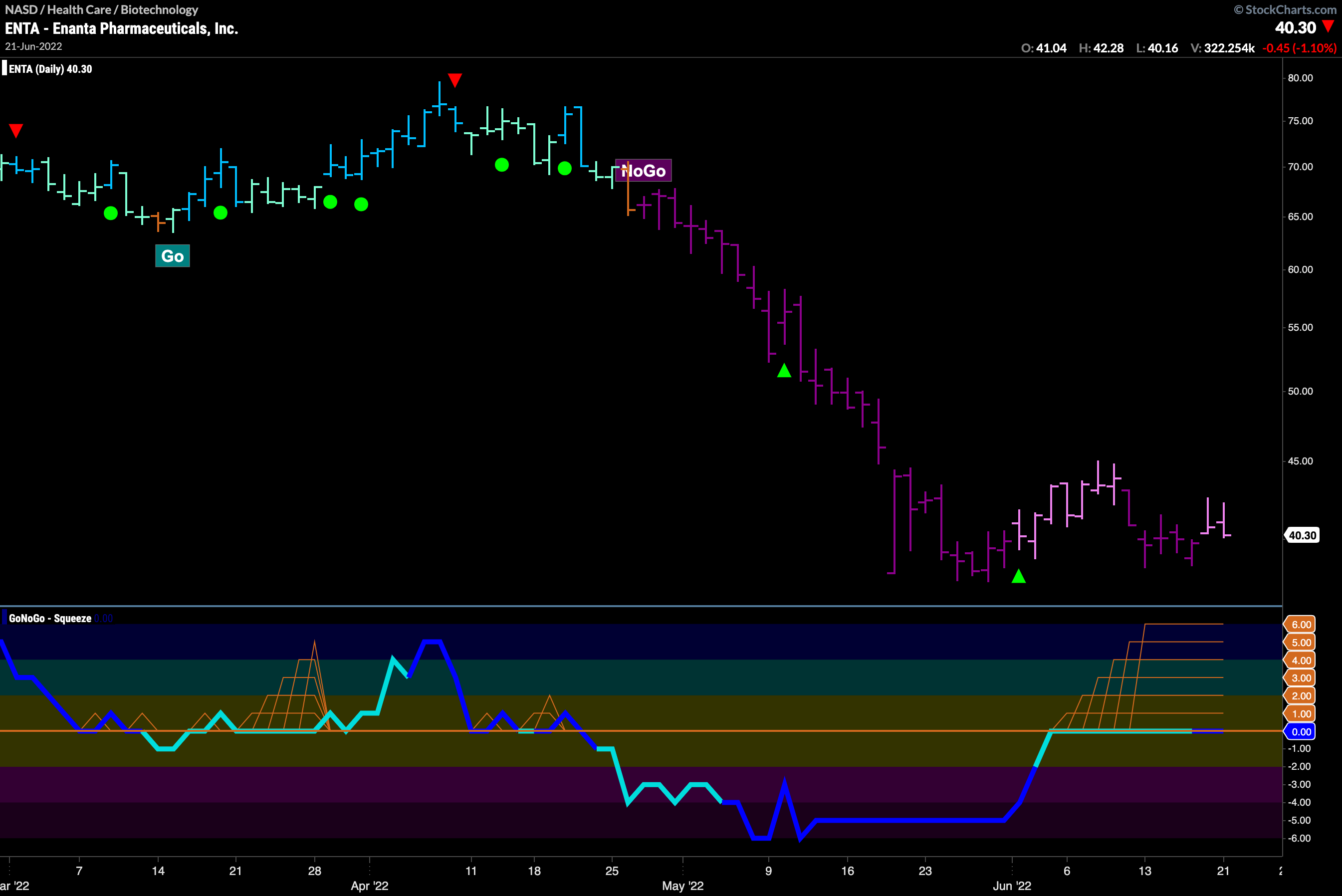Click the 'ENTA (Daily) 40.30' legend label

tap(50, 69)
